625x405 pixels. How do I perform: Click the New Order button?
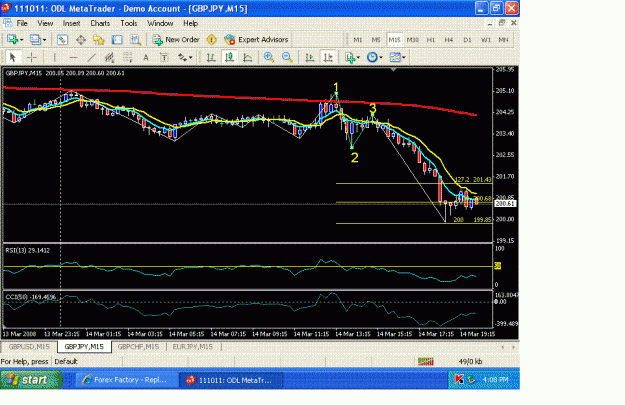[x=176, y=39]
